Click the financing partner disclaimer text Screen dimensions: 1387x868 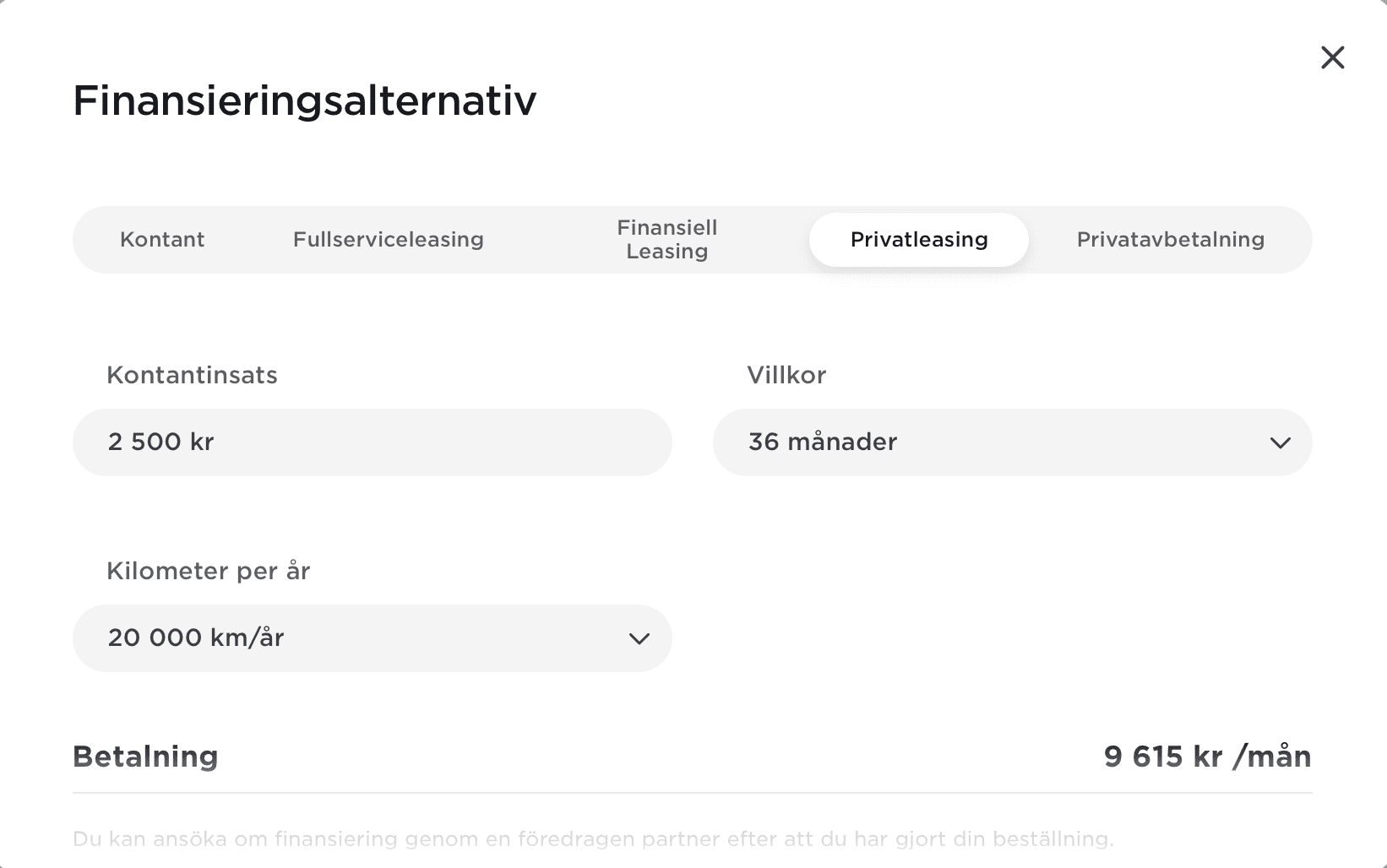tap(593, 839)
